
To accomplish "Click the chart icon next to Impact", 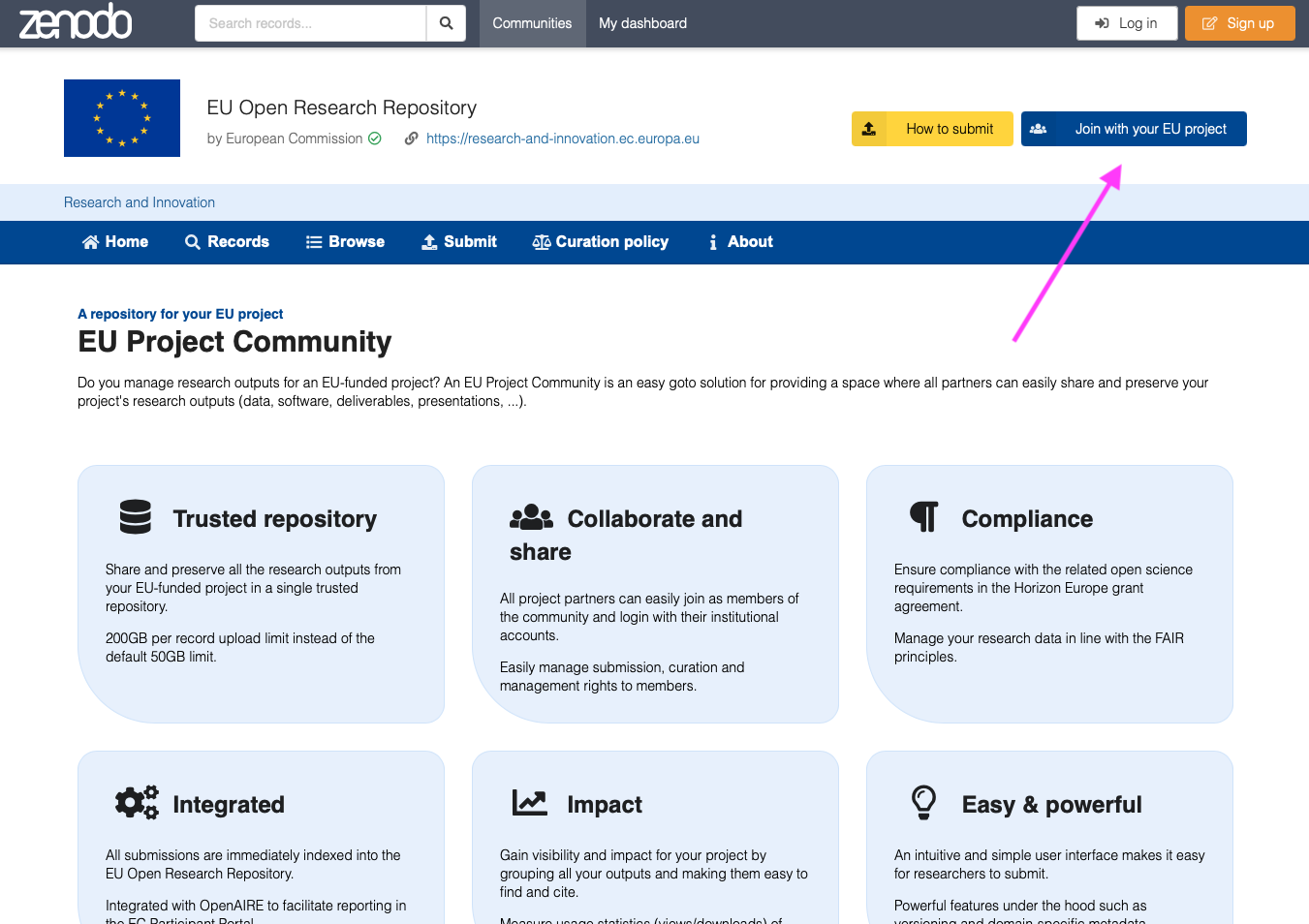I will pos(530,803).
